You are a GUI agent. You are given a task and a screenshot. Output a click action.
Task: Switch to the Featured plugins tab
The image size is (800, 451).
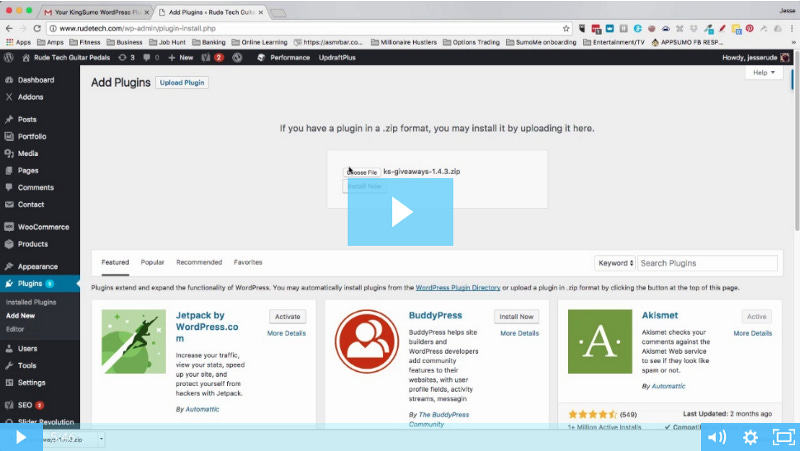115,262
